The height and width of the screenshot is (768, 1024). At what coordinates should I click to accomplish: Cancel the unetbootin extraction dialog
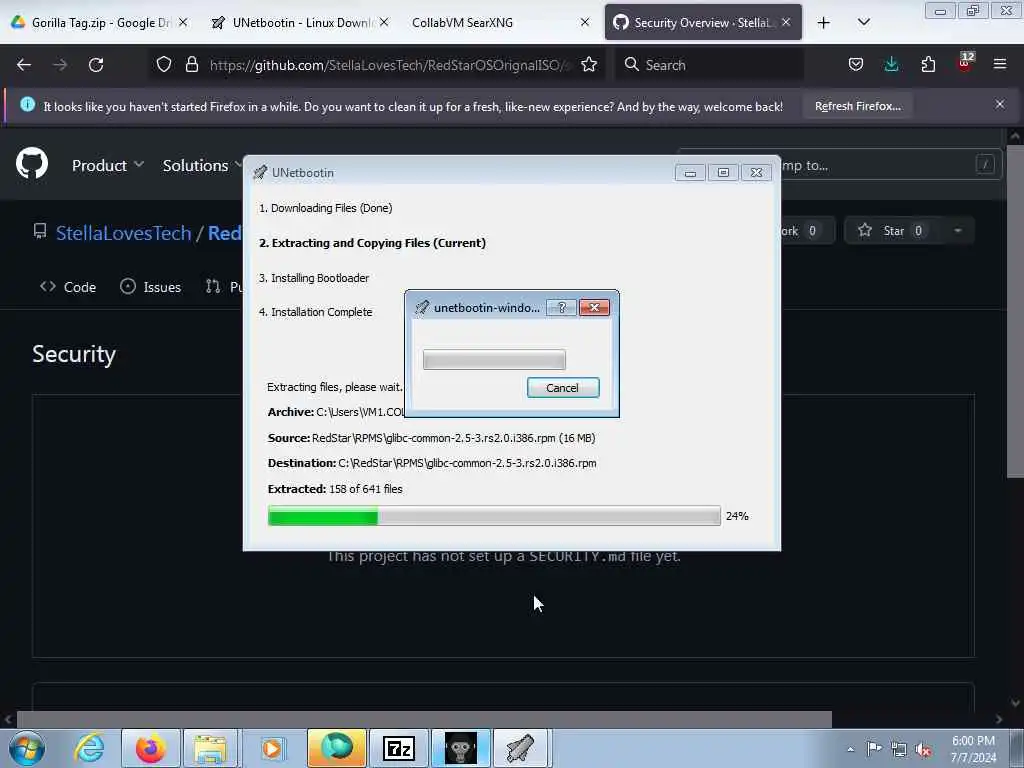tap(563, 387)
